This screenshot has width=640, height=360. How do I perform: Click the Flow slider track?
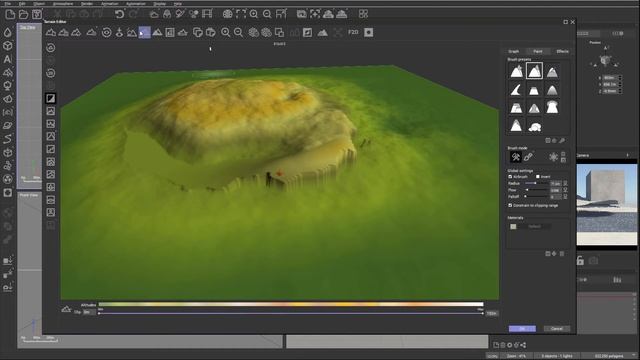coord(536,190)
